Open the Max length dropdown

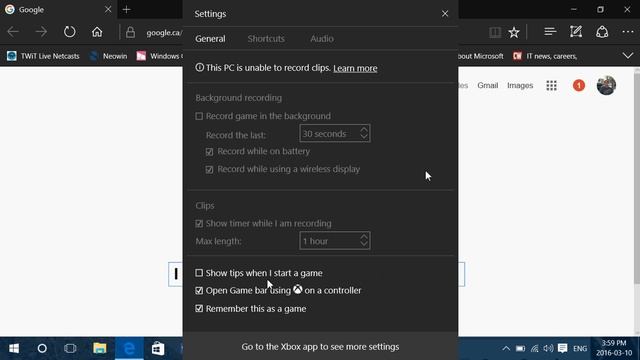tap(335, 241)
